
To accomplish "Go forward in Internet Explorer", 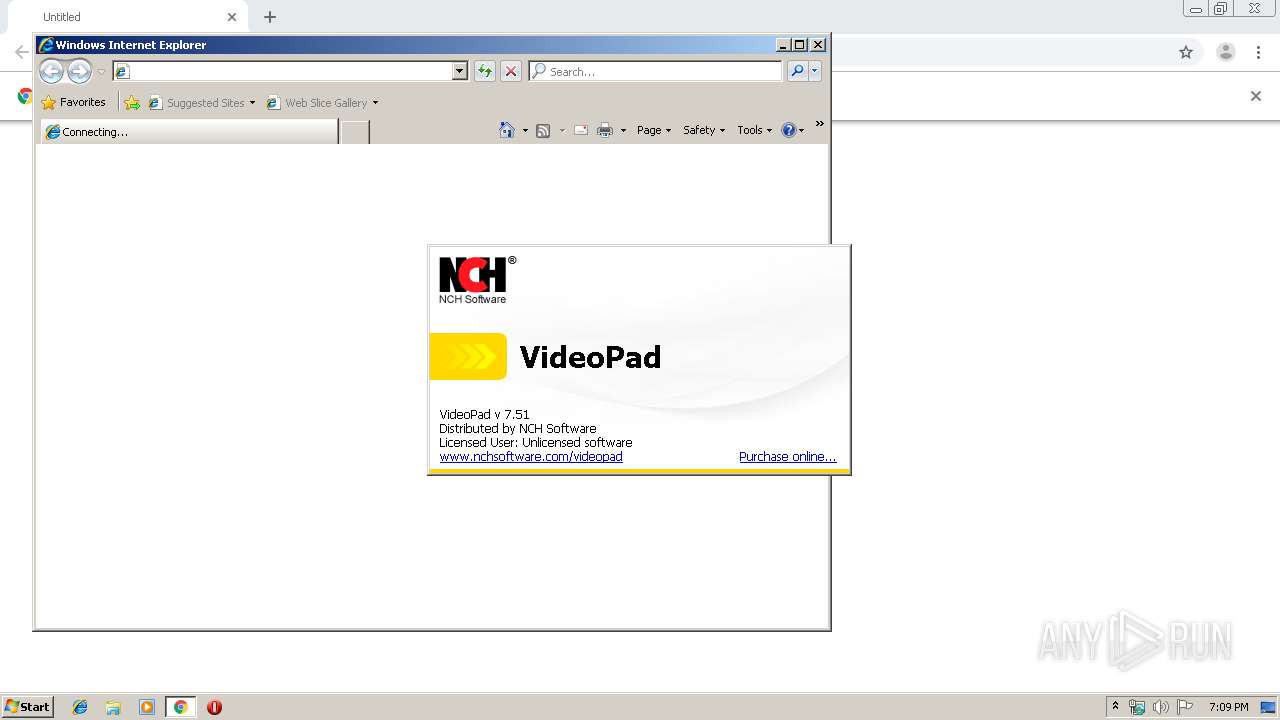I will tap(79, 71).
